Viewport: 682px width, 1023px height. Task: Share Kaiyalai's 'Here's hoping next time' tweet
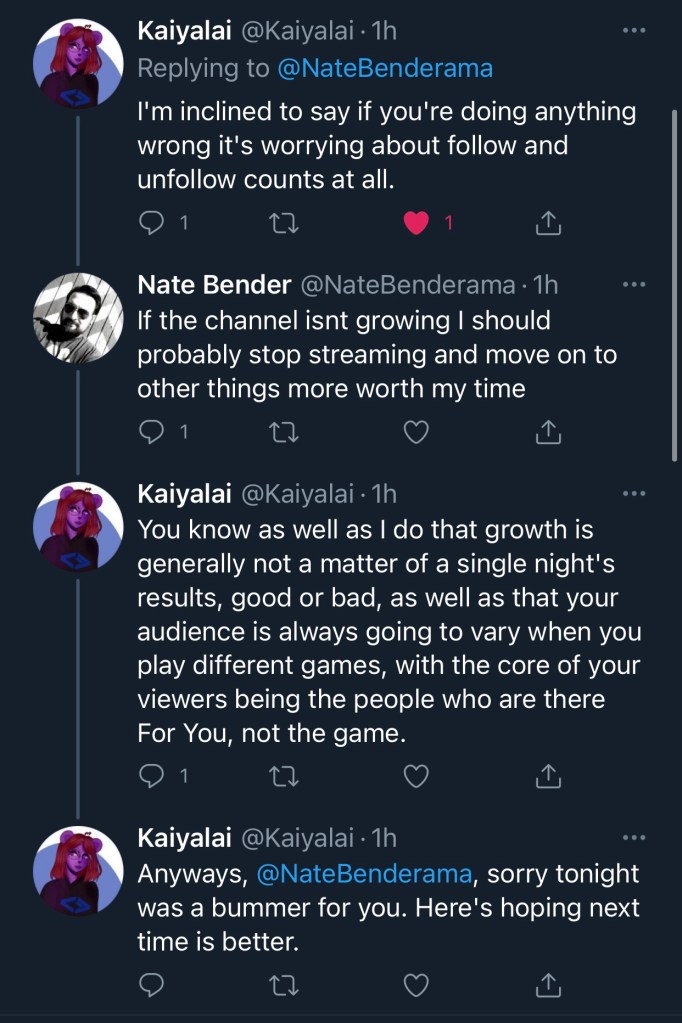[547, 985]
